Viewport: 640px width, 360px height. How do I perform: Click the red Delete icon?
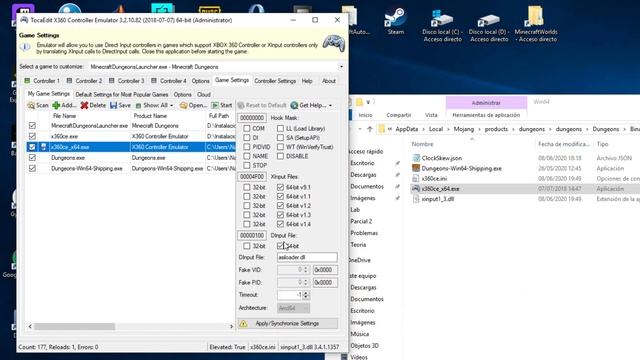click(x=84, y=105)
